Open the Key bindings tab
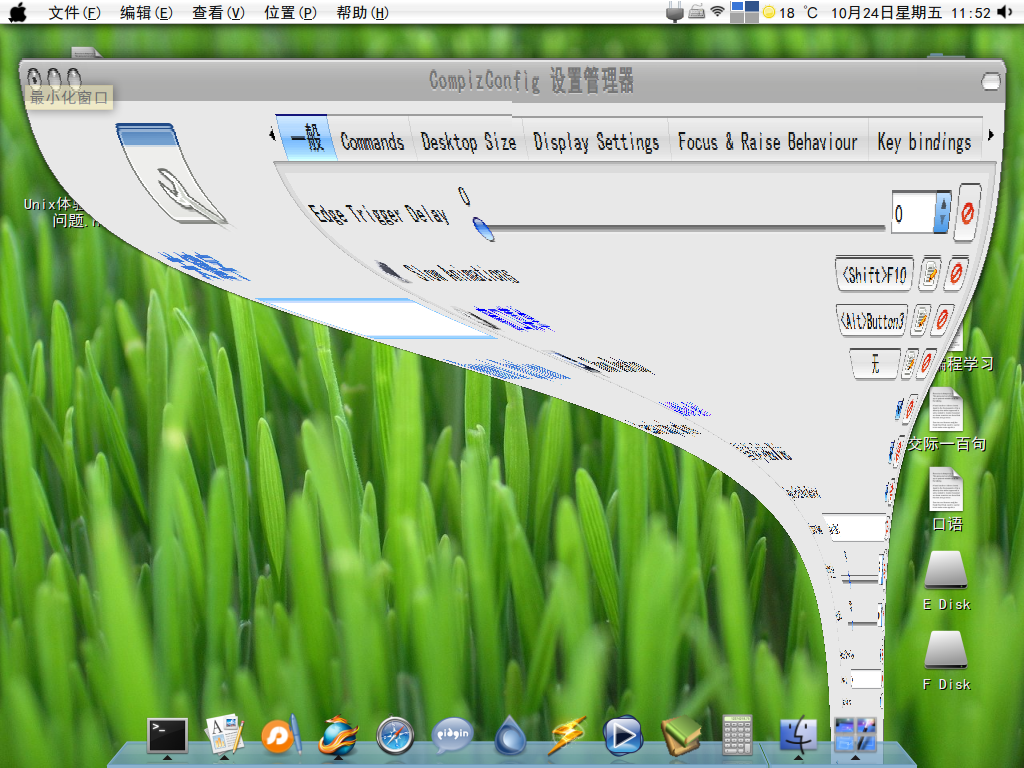 (x=924, y=140)
